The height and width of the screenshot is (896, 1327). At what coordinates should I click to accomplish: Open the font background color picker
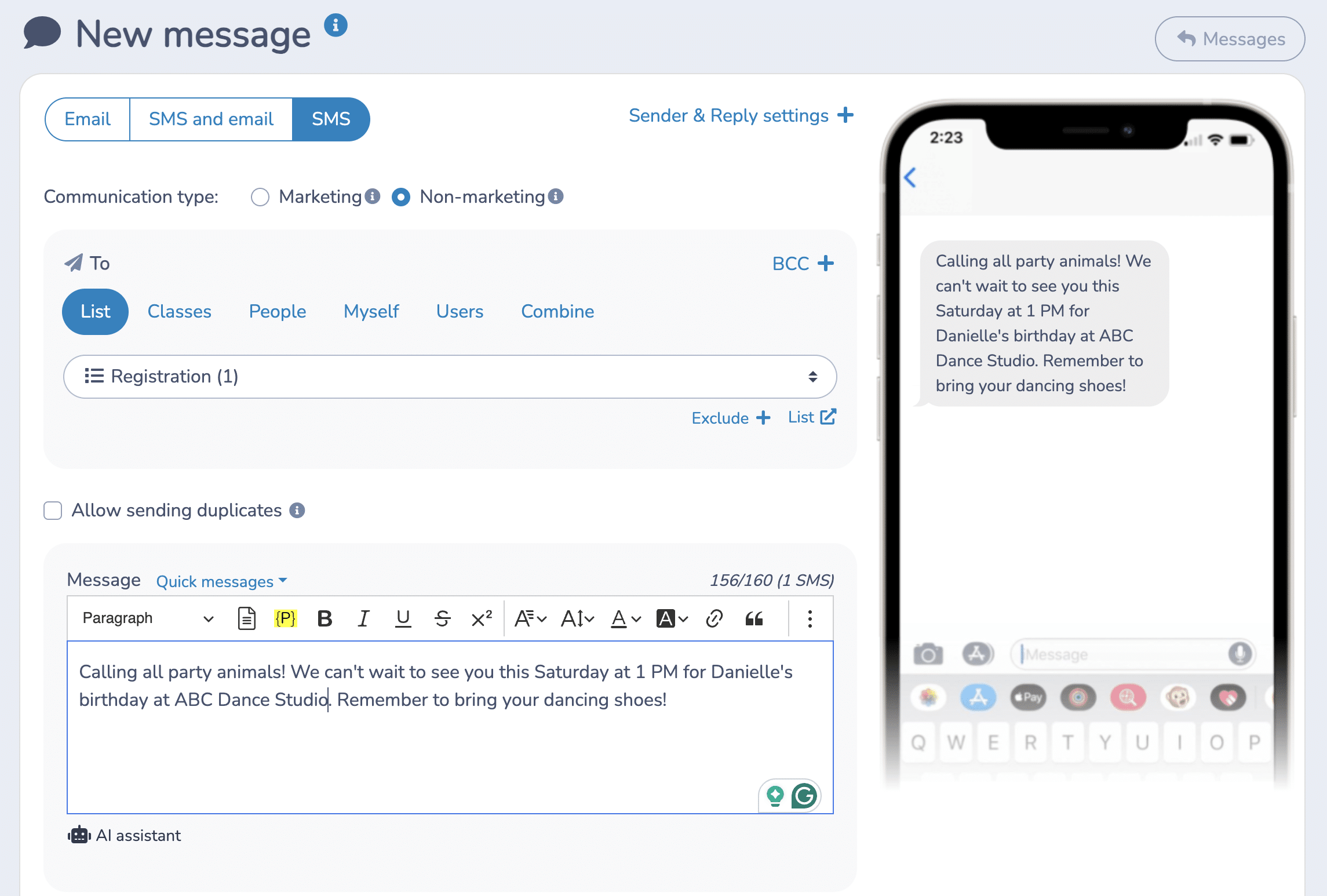pyautogui.click(x=672, y=618)
